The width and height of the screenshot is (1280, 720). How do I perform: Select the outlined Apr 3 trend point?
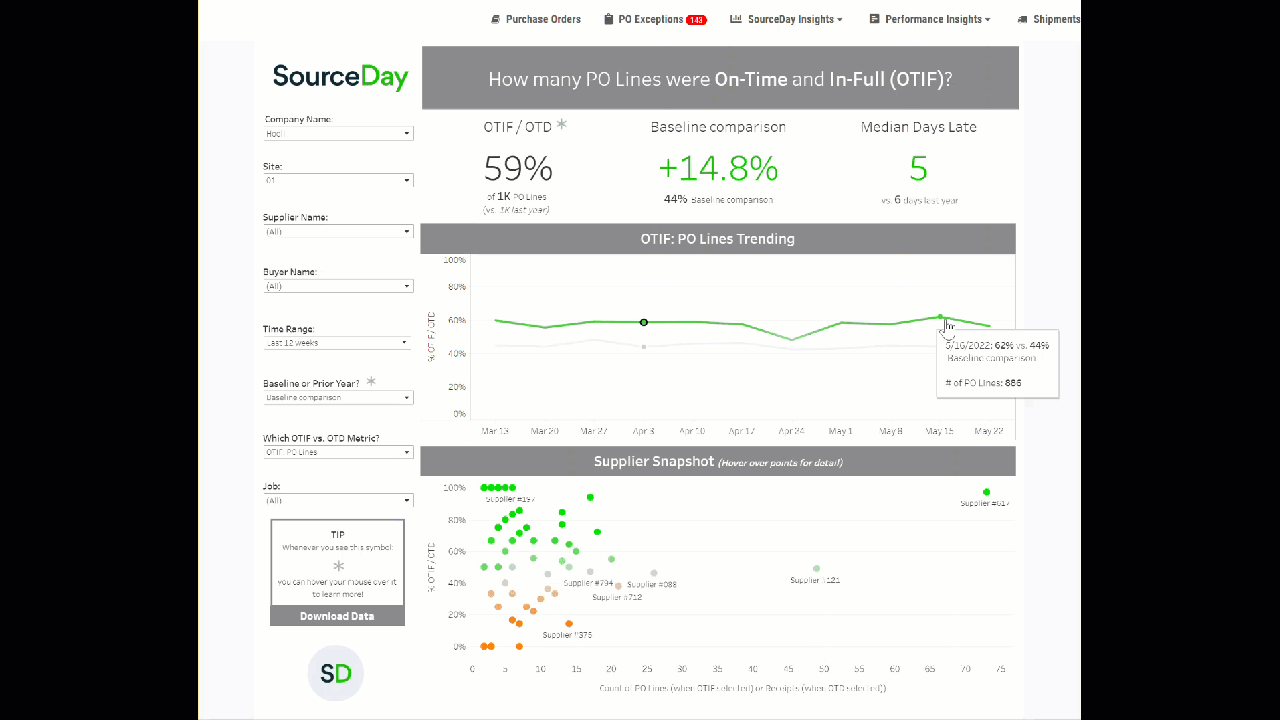[644, 322]
